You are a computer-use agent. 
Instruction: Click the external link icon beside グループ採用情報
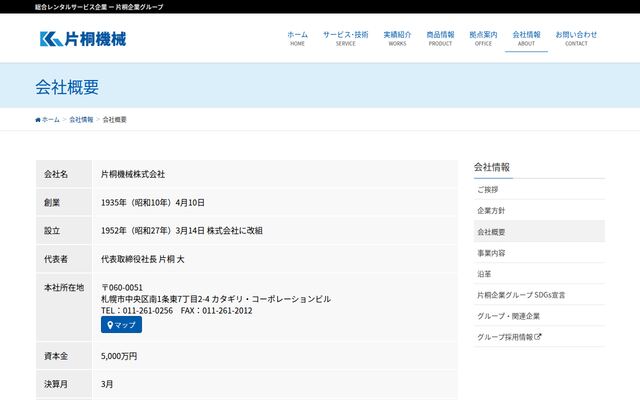point(538,337)
